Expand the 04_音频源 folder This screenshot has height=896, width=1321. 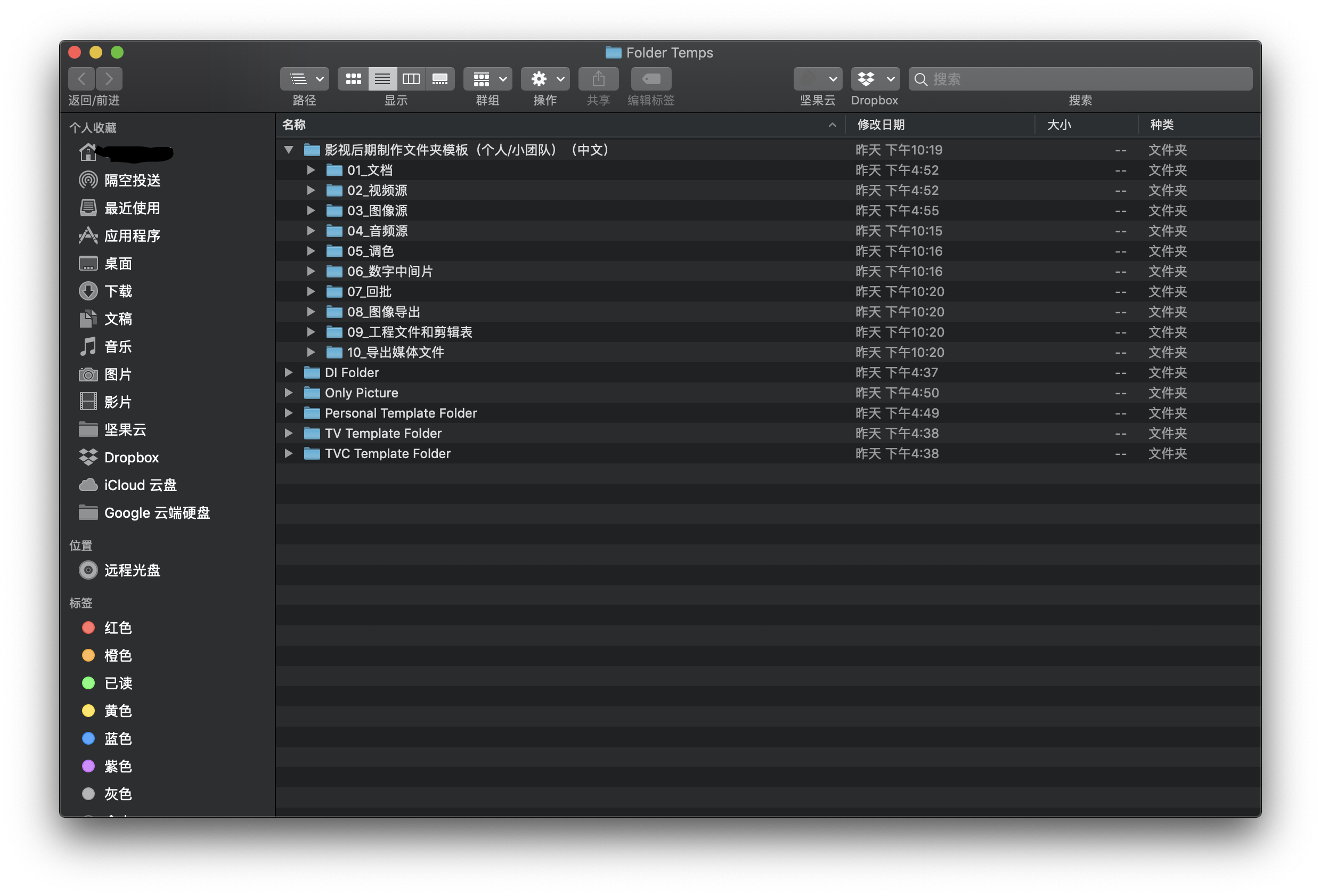(x=311, y=231)
